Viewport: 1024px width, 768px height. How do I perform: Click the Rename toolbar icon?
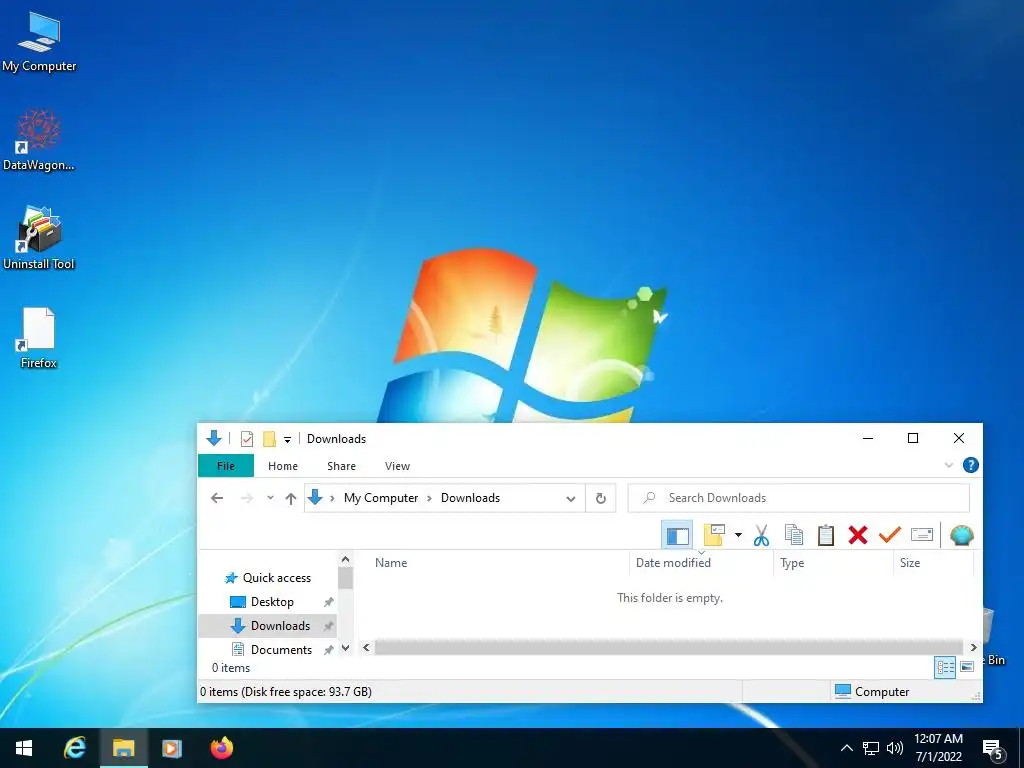921,535
